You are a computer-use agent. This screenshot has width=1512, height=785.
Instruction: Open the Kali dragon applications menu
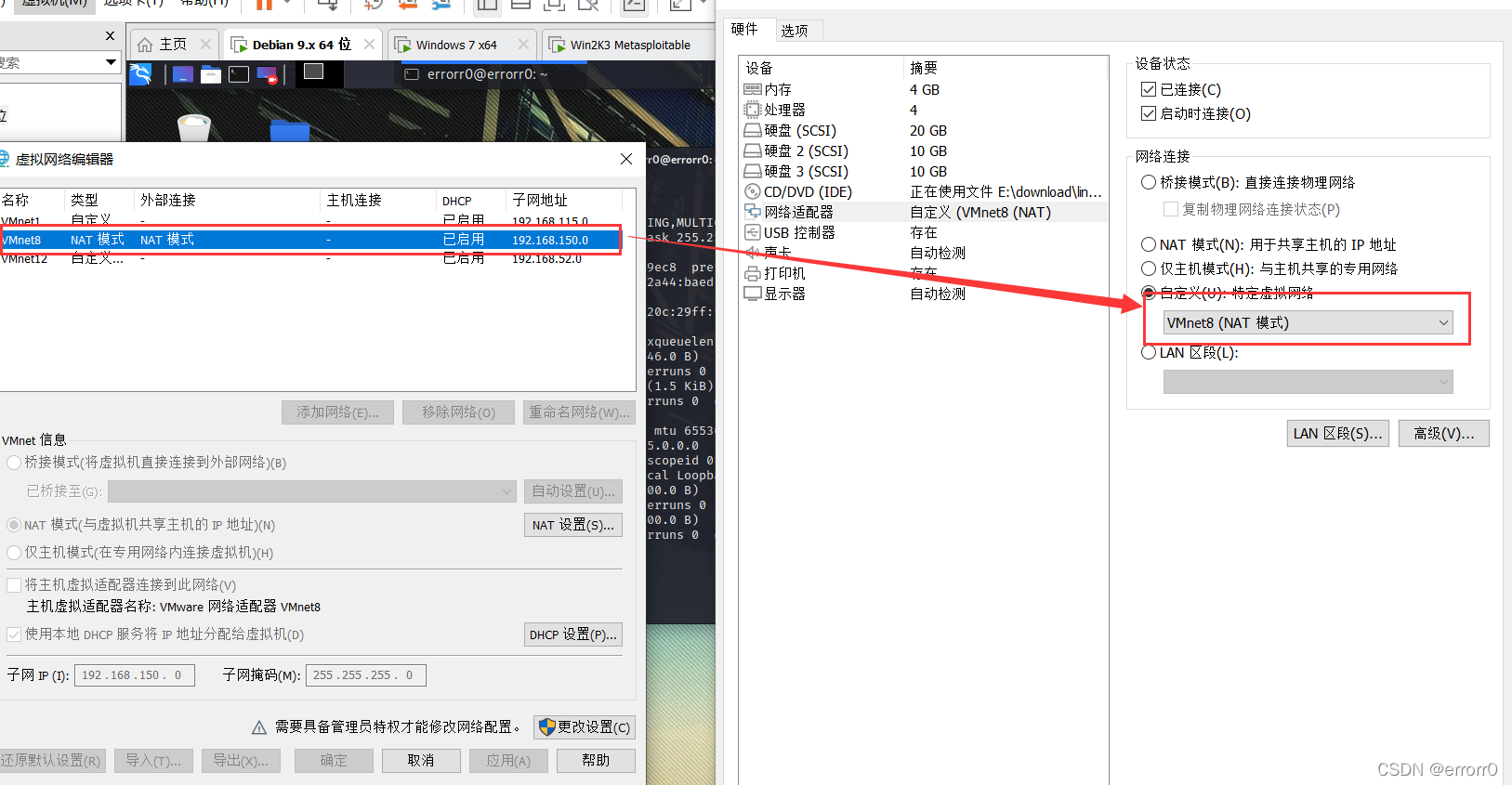pyautogui.click(x=140, y=74)
